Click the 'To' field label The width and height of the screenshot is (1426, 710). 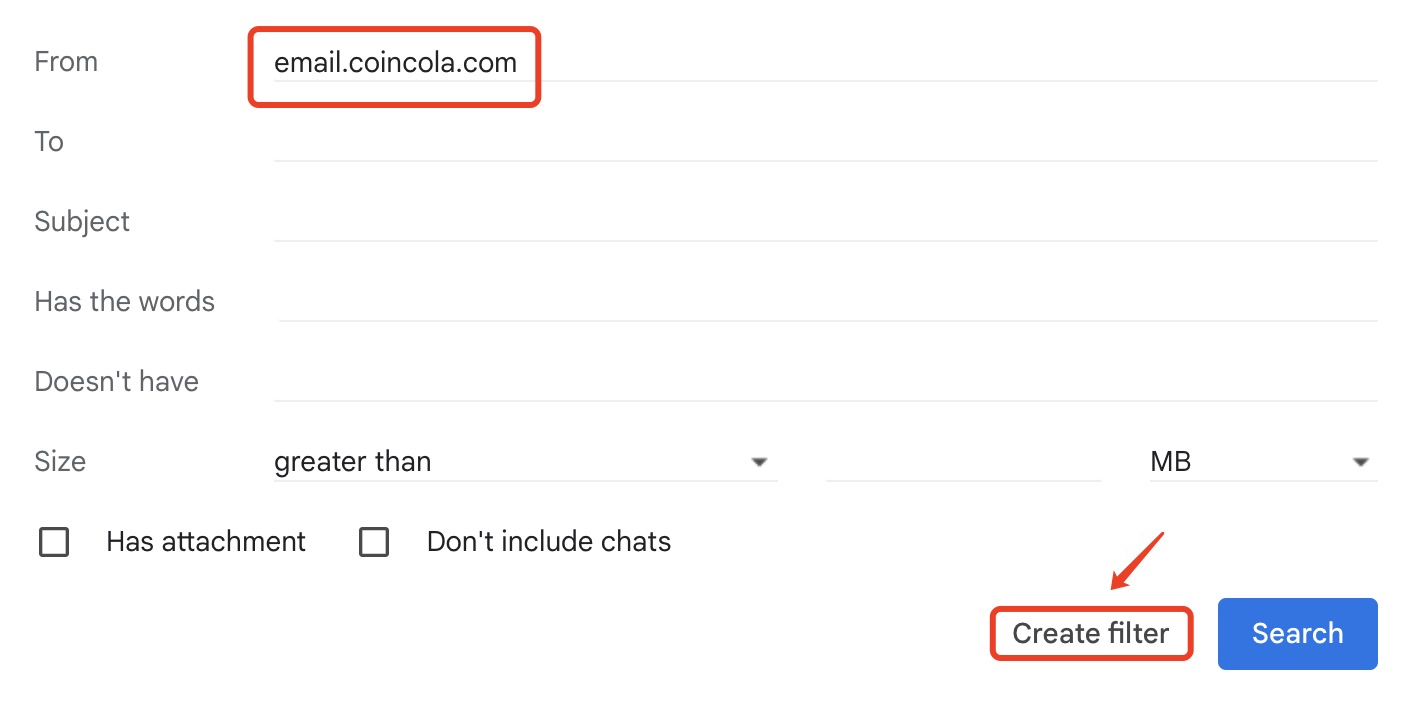[49, 142]
